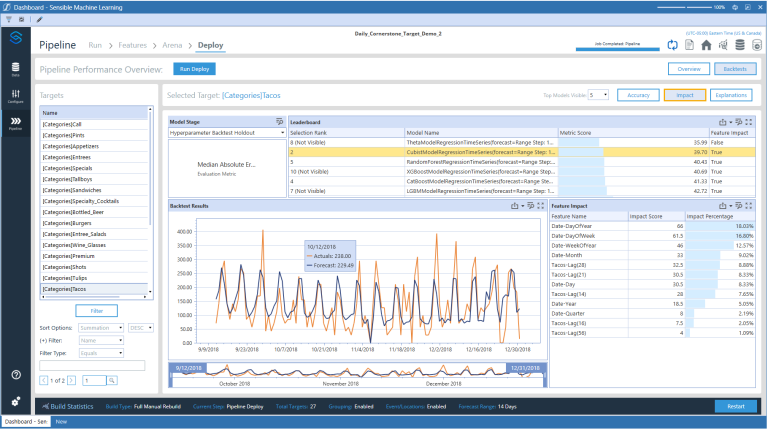Screen dimensions: 768x429
Task: Open the New bottom tab
Action: point(61,422)
